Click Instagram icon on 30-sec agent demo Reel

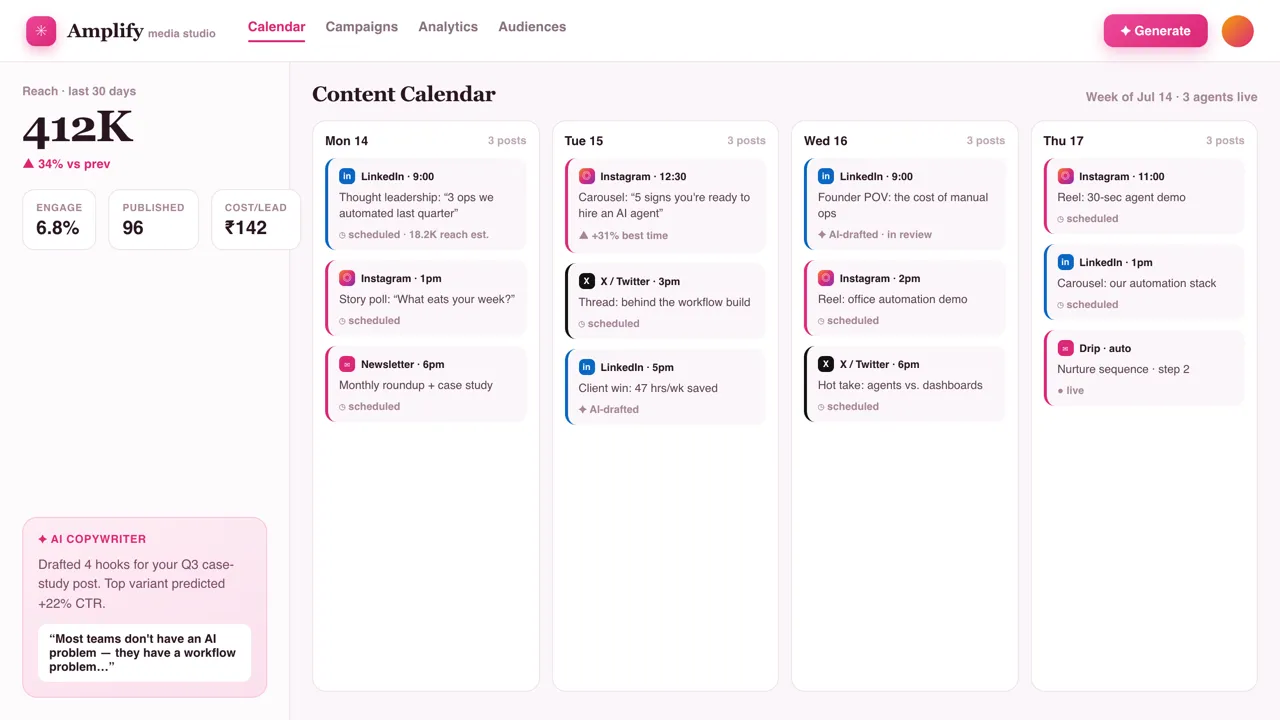(x=1066, y=176)
